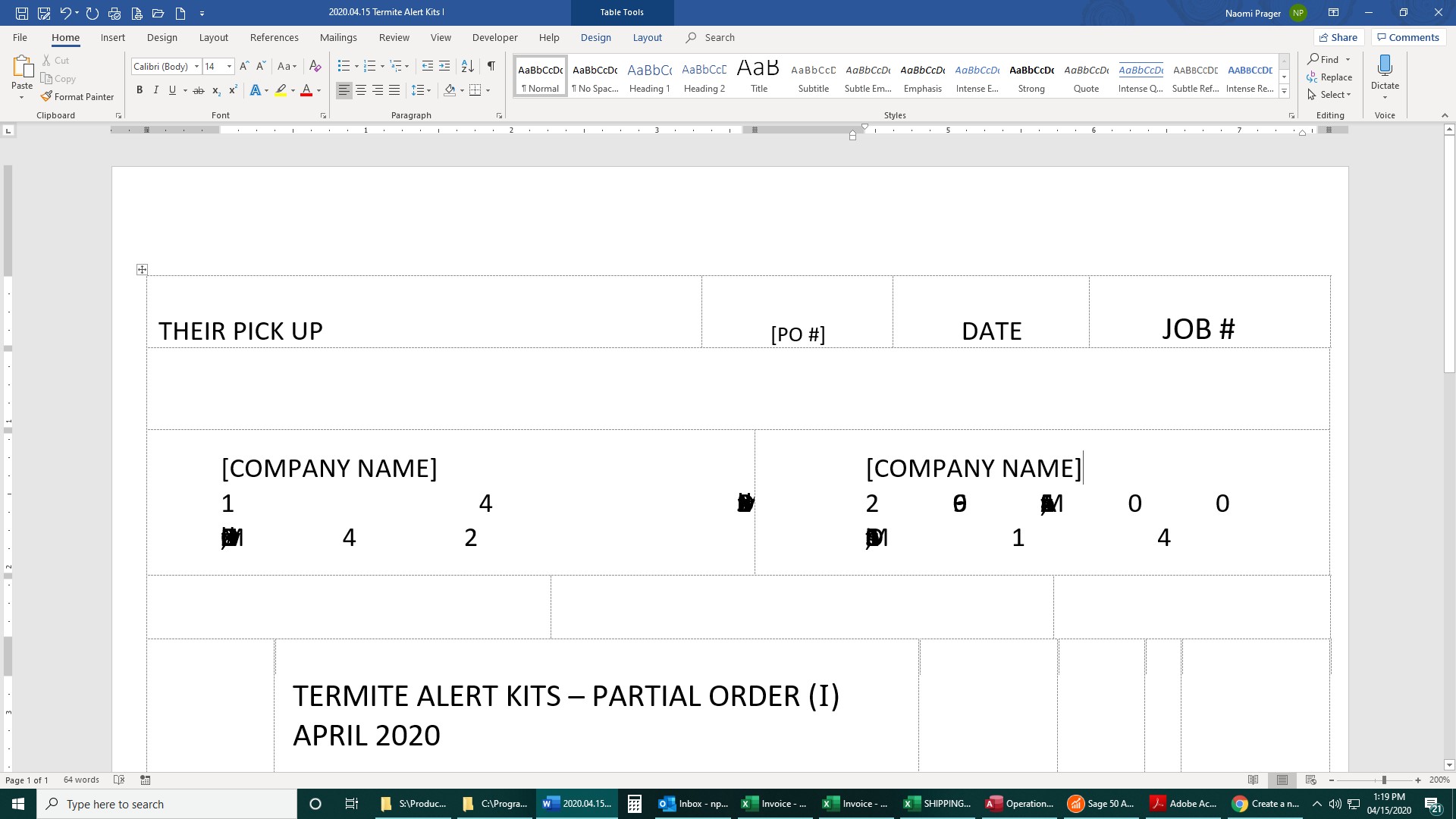The height and width of the screenshot is (819, 1456).
Task: Toggle Underline formatting
Action: pos(172,90)
